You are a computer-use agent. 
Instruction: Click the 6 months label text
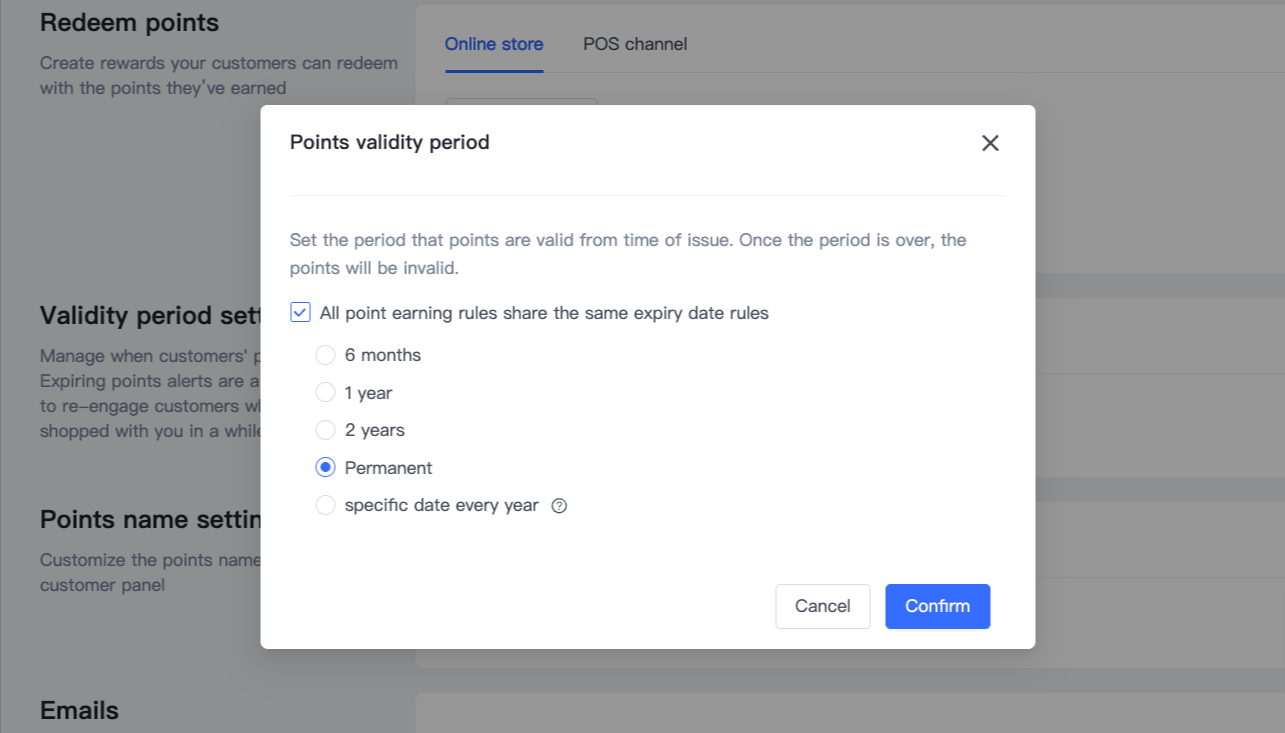coord(383,355)
